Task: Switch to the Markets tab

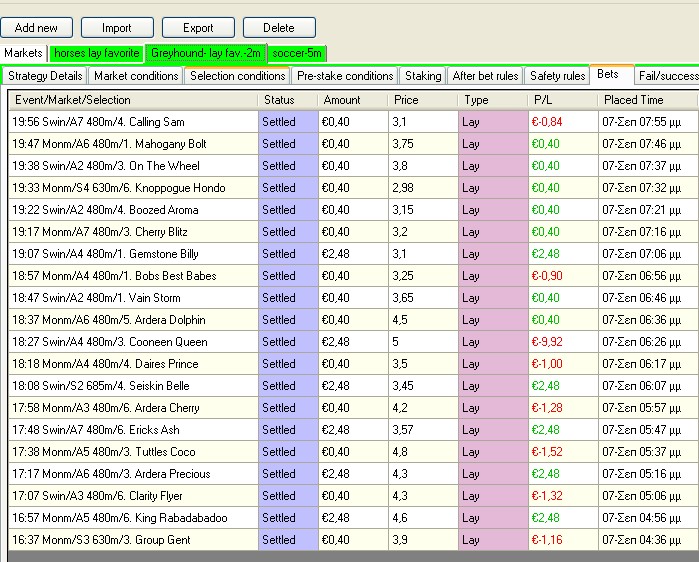Action: (x=23, y=53)
